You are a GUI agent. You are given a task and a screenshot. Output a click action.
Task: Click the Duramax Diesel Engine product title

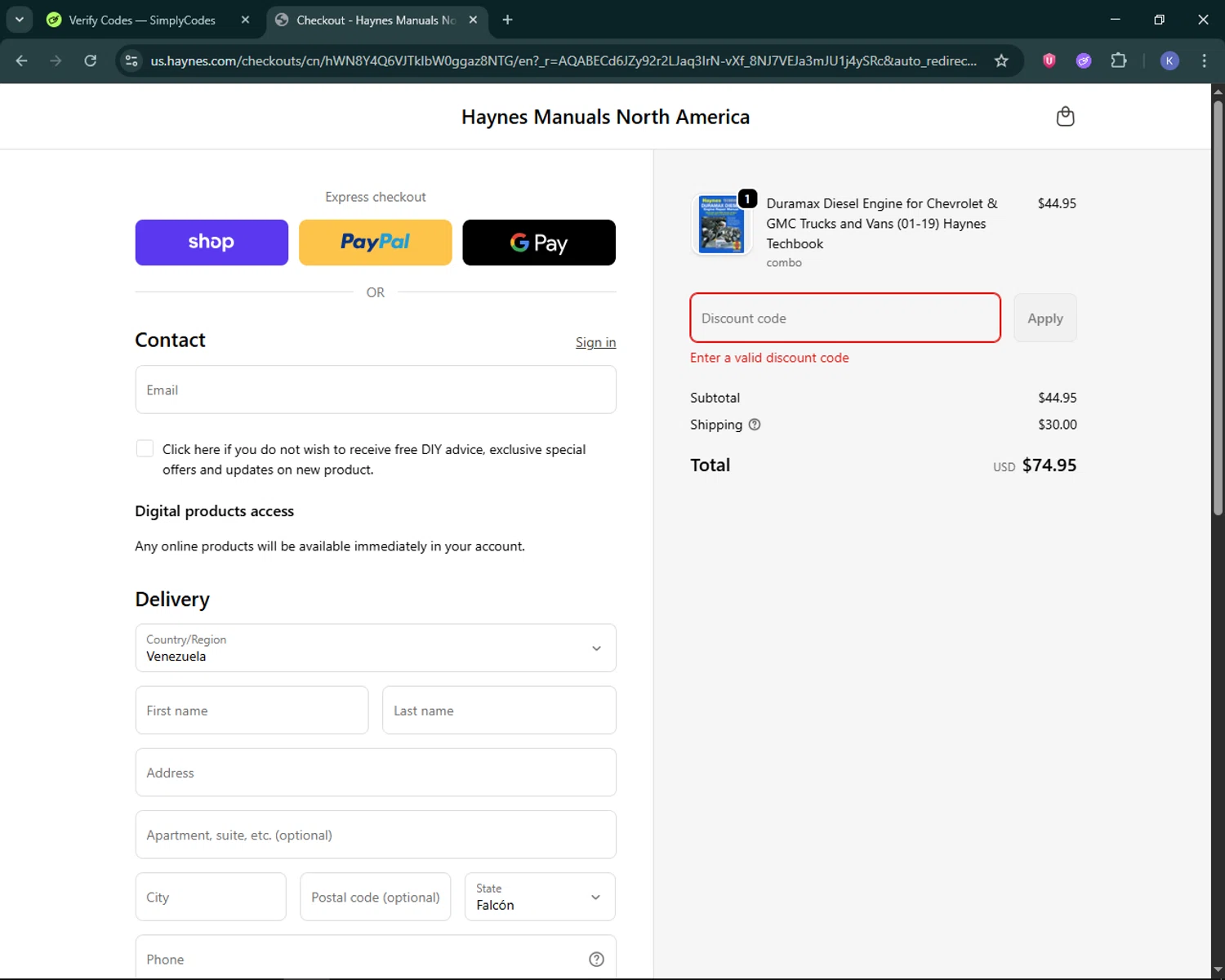click(x=882, y=224)
